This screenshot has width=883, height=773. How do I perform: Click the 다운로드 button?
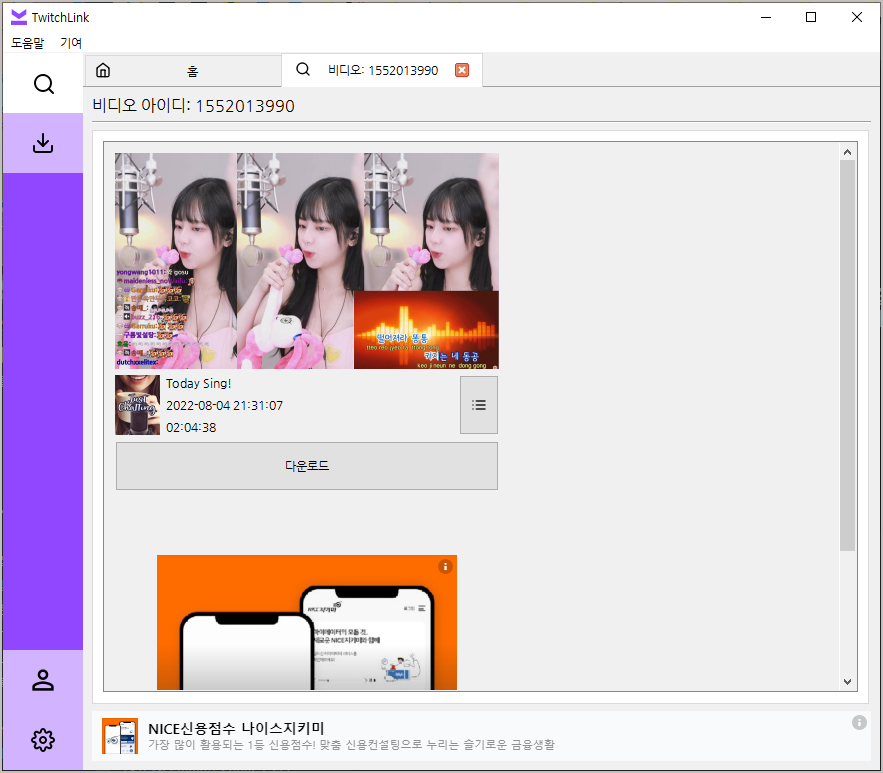coord(307,466)
